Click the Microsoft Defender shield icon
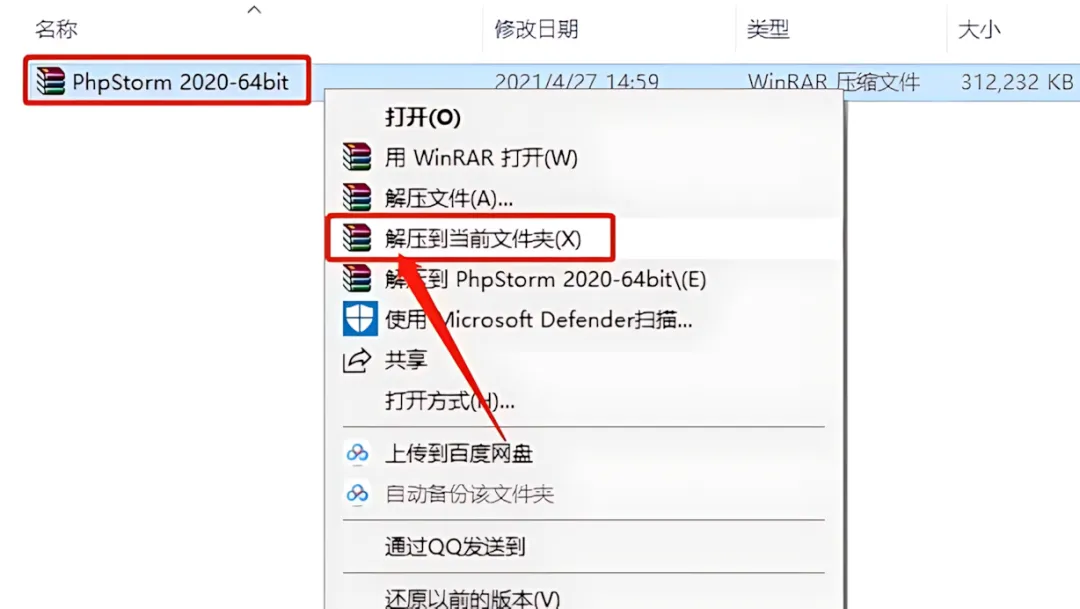Viewport: 1080px width, 609px height. 360,318
